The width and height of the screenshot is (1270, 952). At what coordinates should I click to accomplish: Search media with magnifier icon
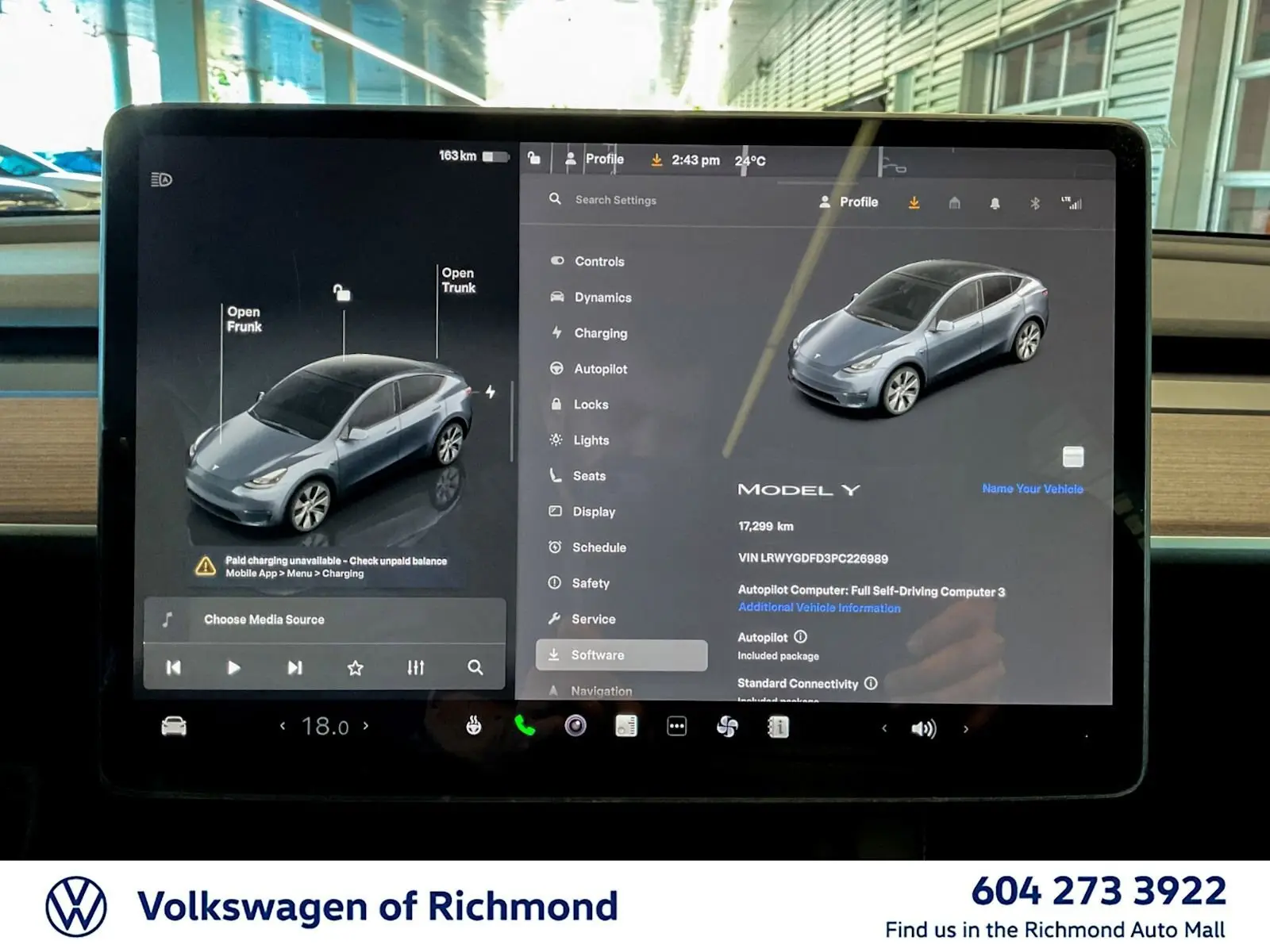point(475,667)
